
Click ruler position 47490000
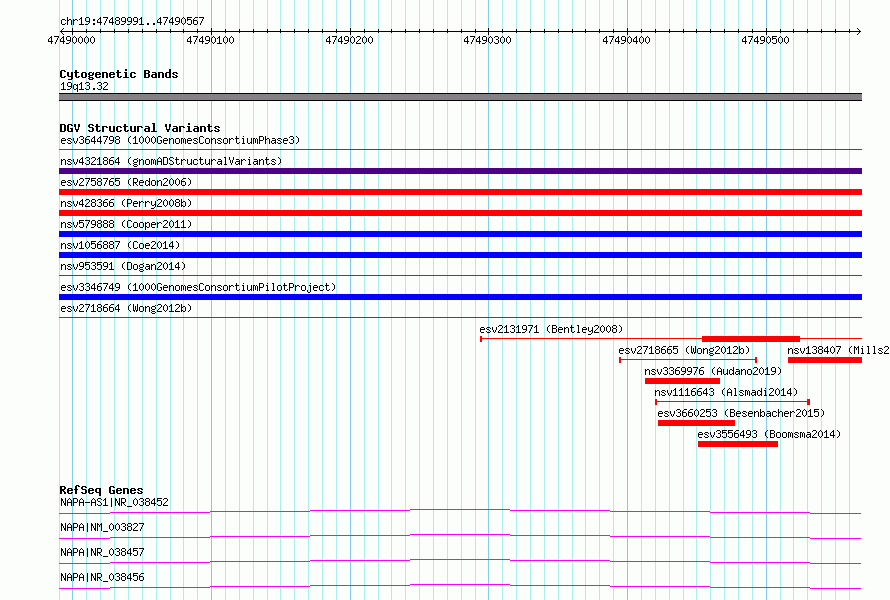[x=72, y=40]
